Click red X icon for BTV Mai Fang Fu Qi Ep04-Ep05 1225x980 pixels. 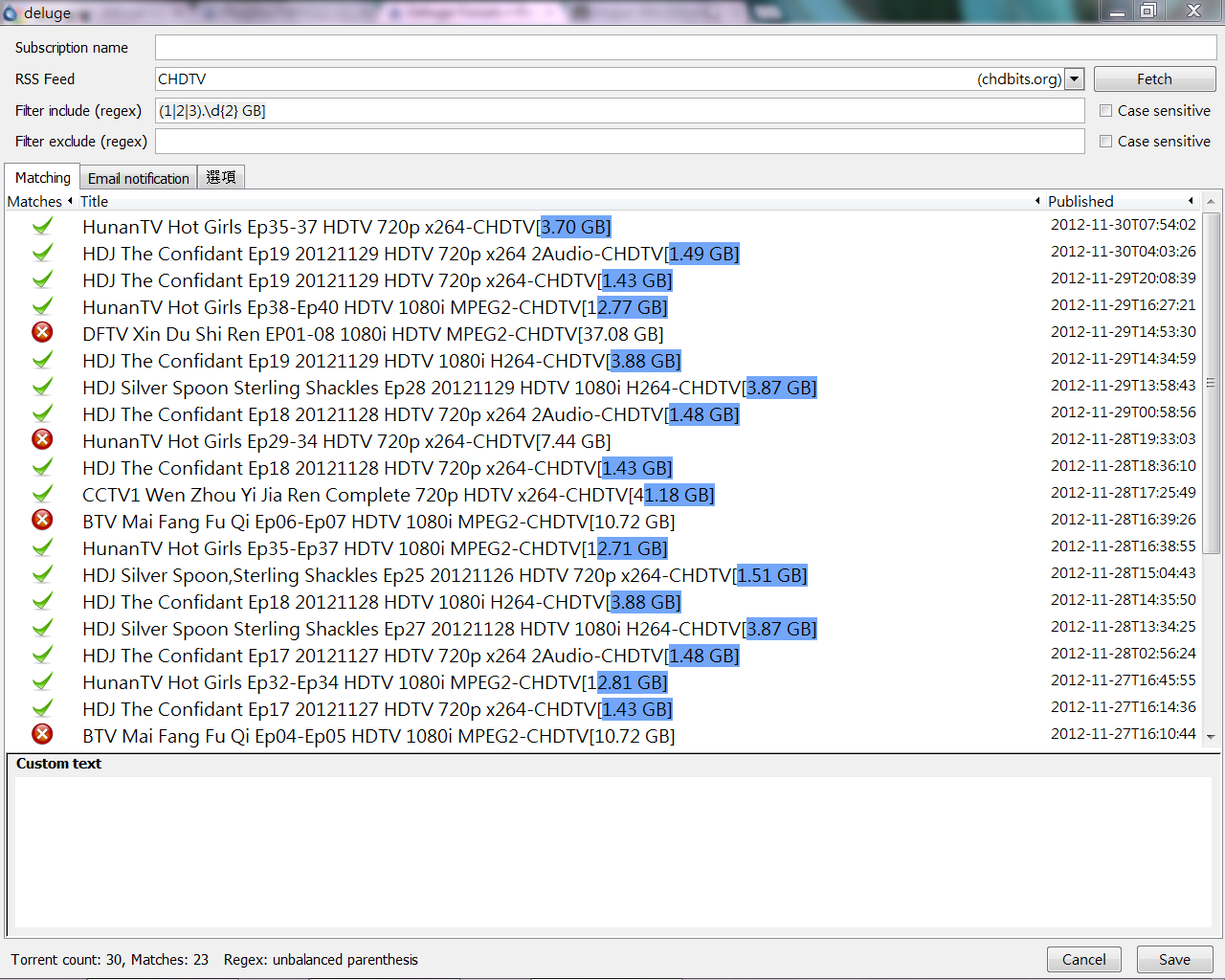[42, 734]
